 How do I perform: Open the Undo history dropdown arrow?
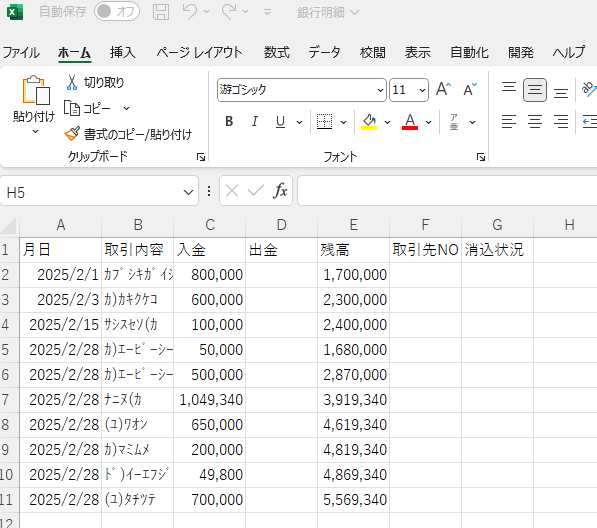206,12
